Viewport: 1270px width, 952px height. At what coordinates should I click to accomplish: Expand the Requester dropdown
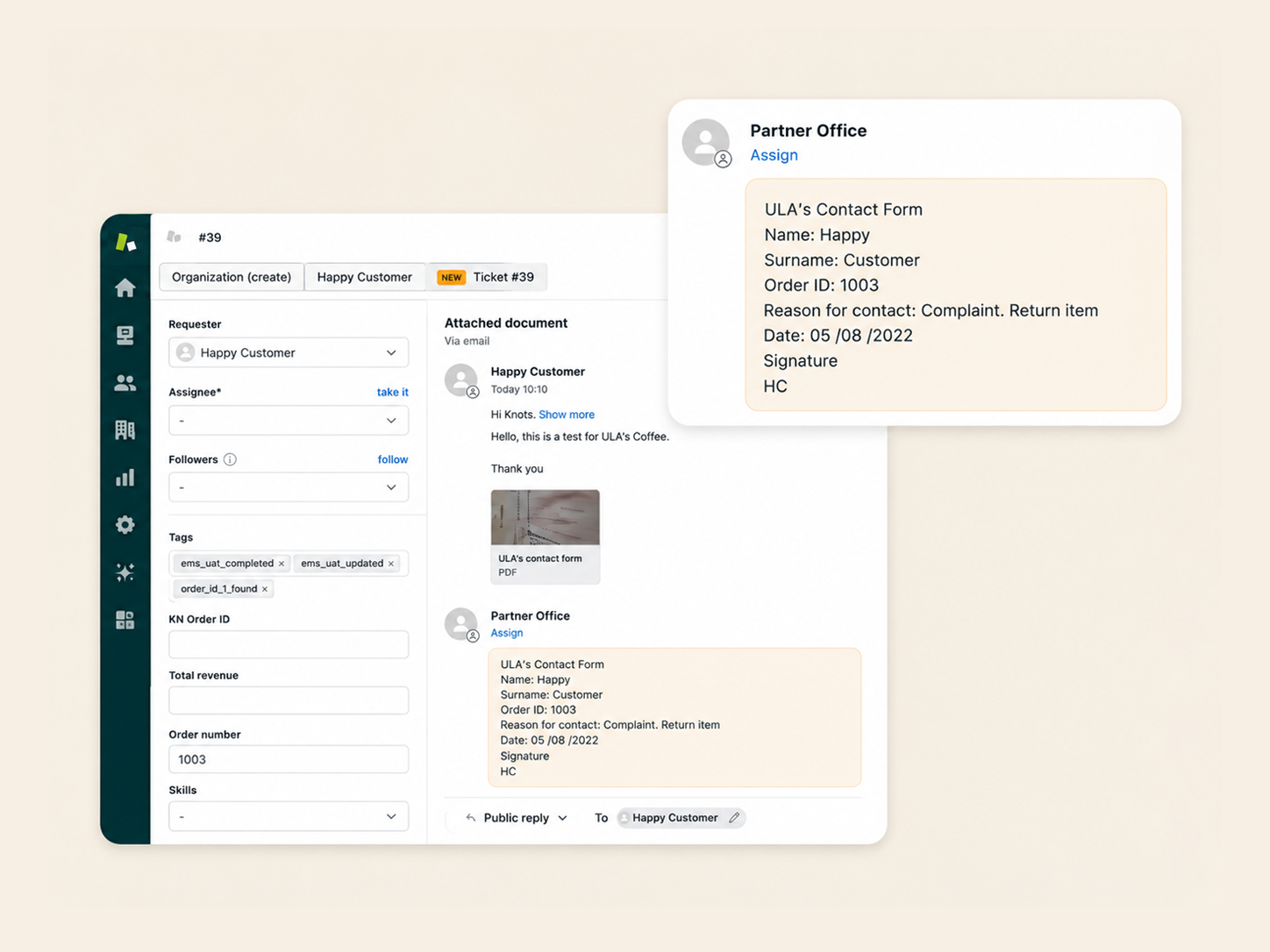(289, 352)
